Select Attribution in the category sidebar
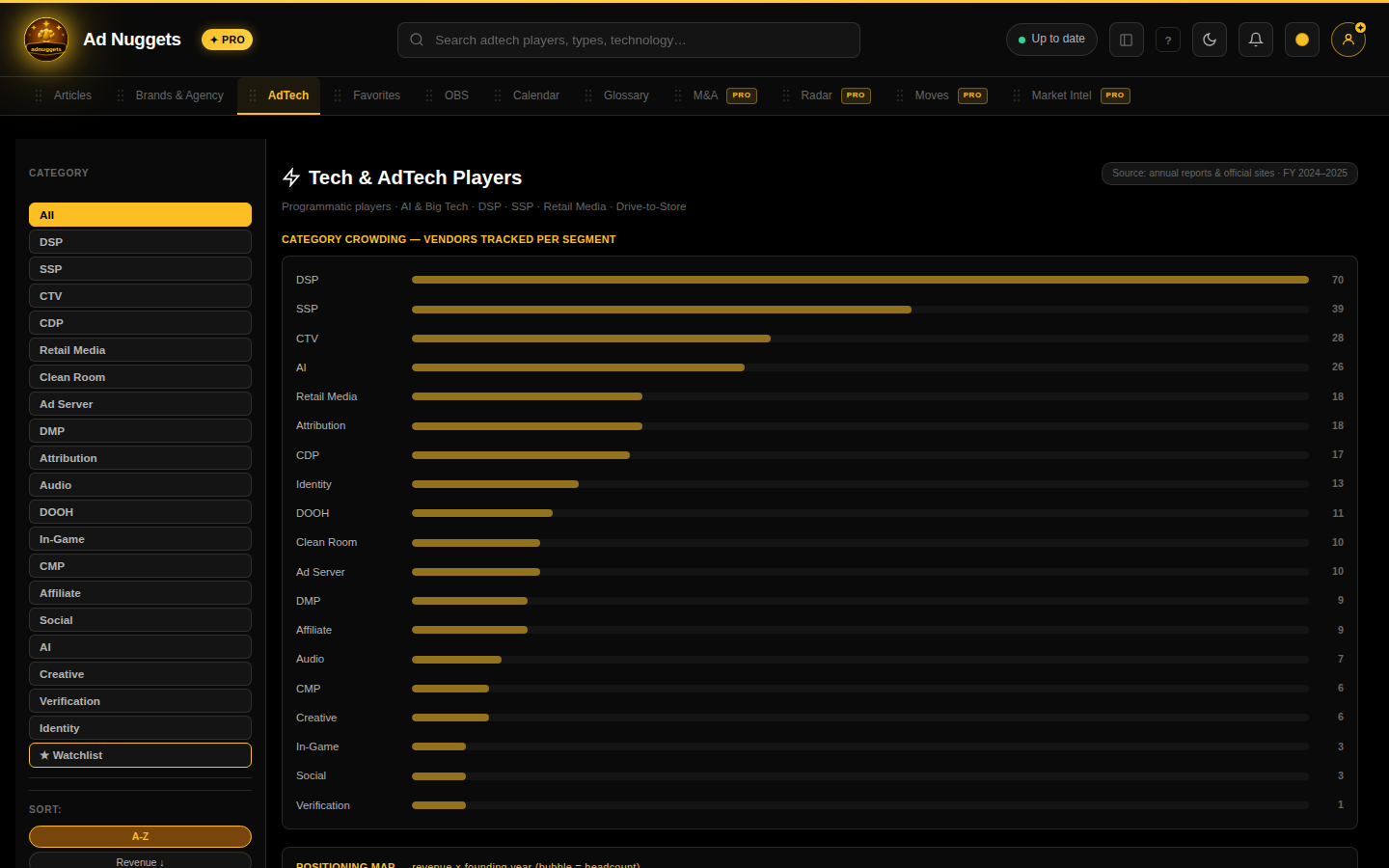1389x868 pixels. [x=140, y=458]
